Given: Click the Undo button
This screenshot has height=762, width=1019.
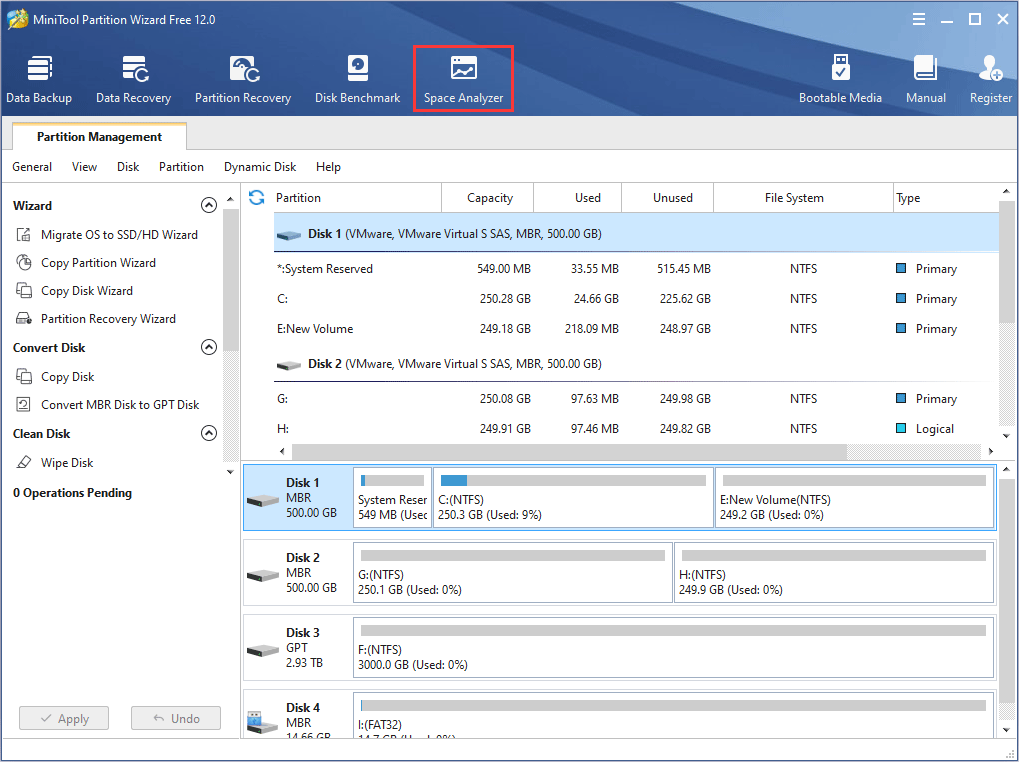Looking at the screenshot, I should point(176,718).
